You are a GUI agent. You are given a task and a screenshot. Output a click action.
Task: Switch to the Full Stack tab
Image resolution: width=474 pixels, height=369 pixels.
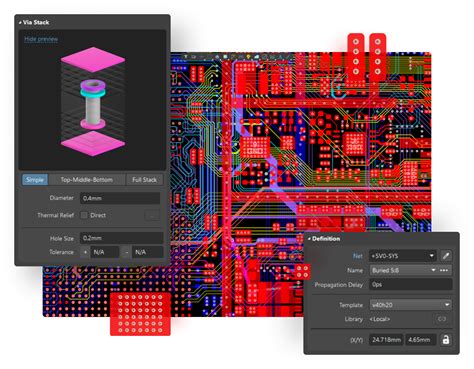pos(144,180)
